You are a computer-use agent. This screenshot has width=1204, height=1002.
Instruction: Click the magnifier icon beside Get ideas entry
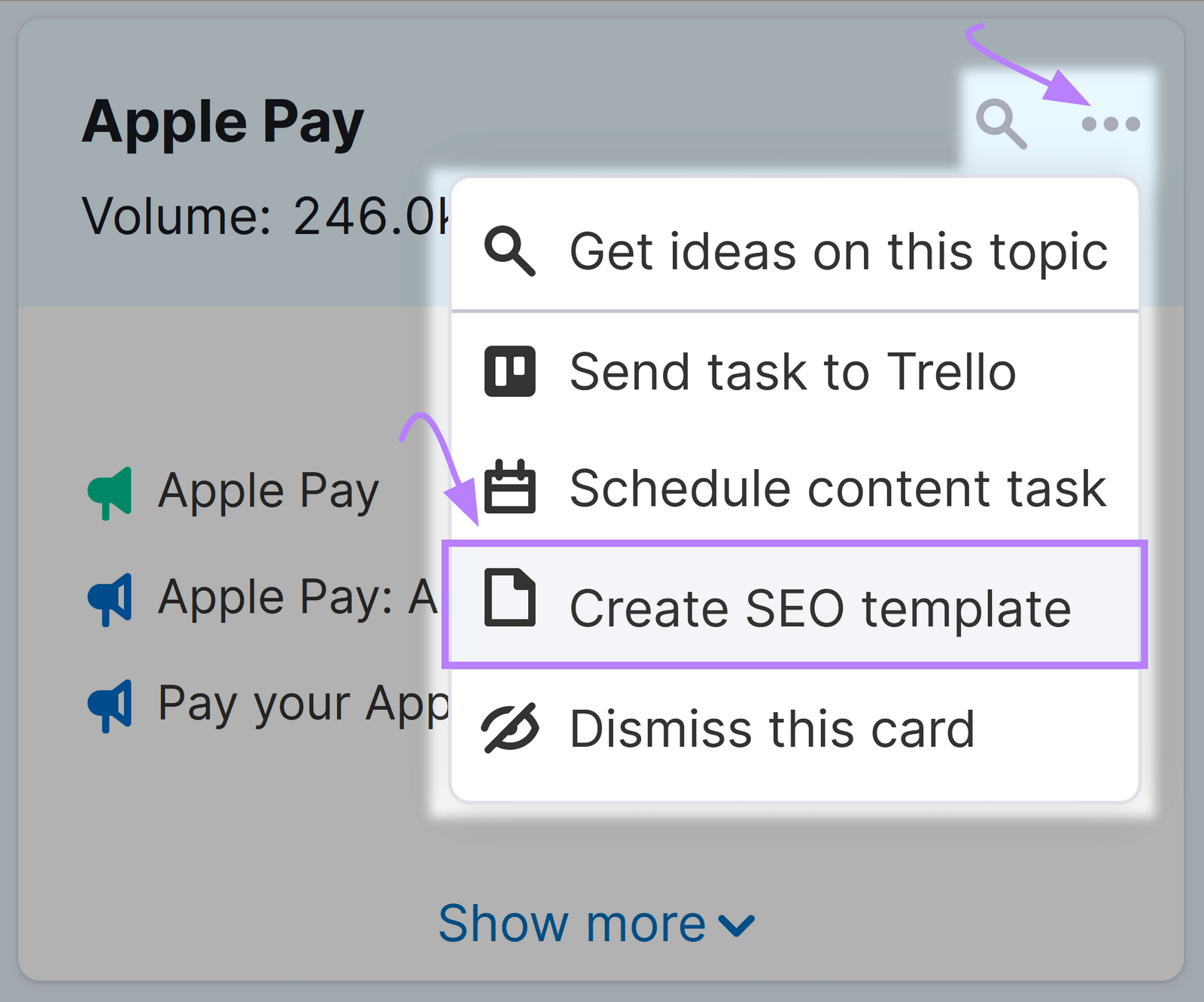click(512, 251)
